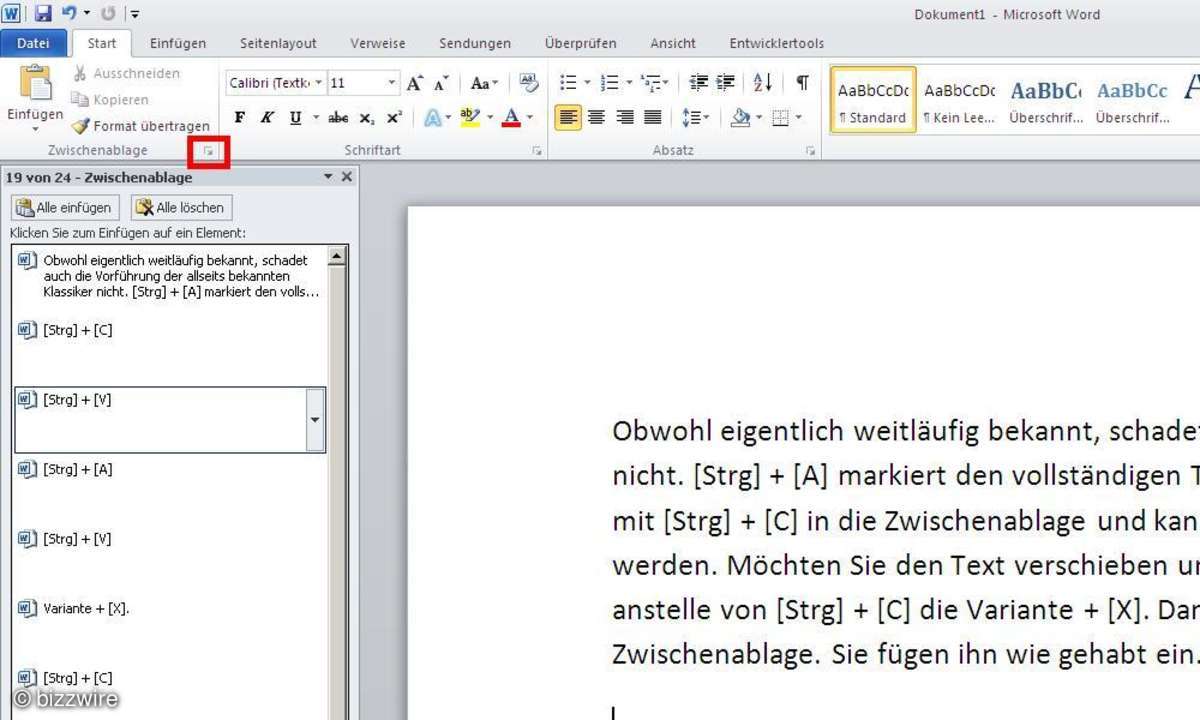Screen dimensions: 1200x720
Task: Click the Save icon in quick access toolbar
Action: 43,14
